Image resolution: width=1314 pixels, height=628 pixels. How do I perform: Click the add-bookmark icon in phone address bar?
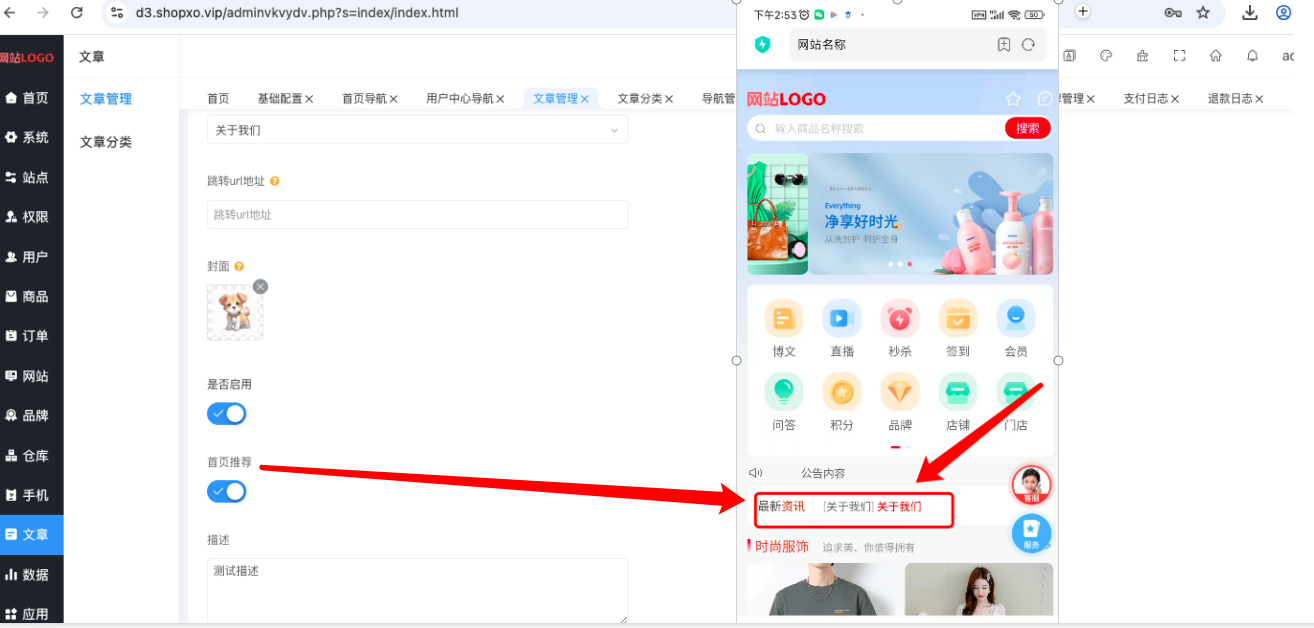coord(1004,45)
